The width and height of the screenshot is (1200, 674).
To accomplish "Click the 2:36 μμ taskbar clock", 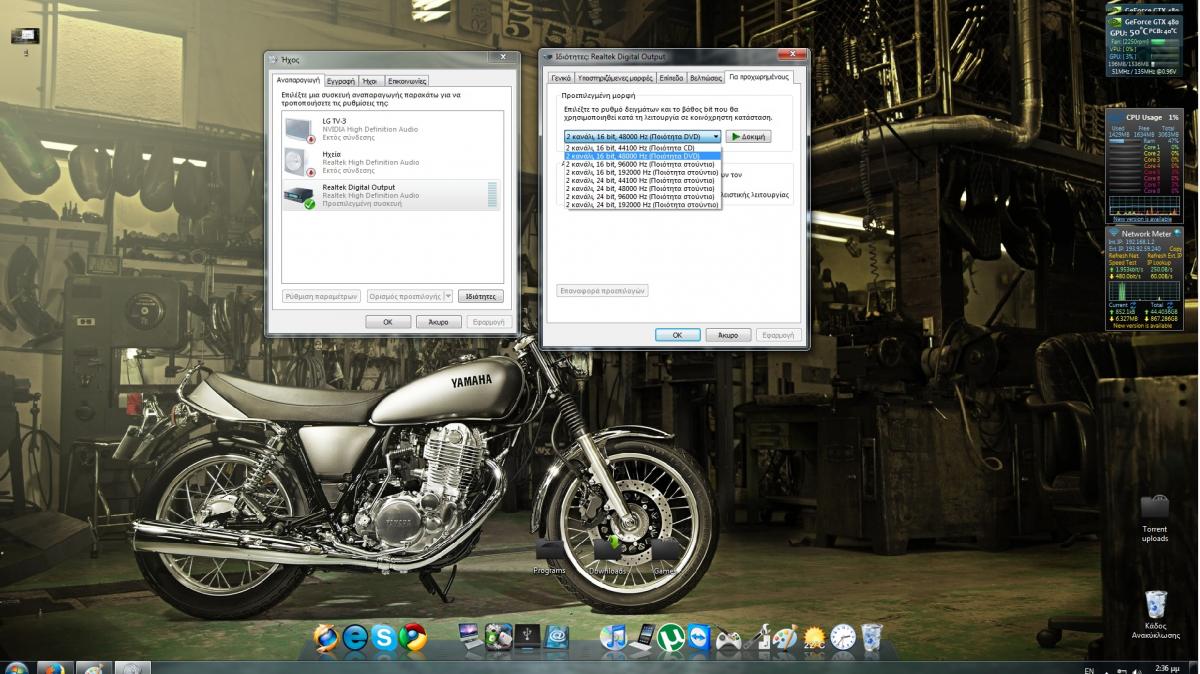I will click(1167, 668).
